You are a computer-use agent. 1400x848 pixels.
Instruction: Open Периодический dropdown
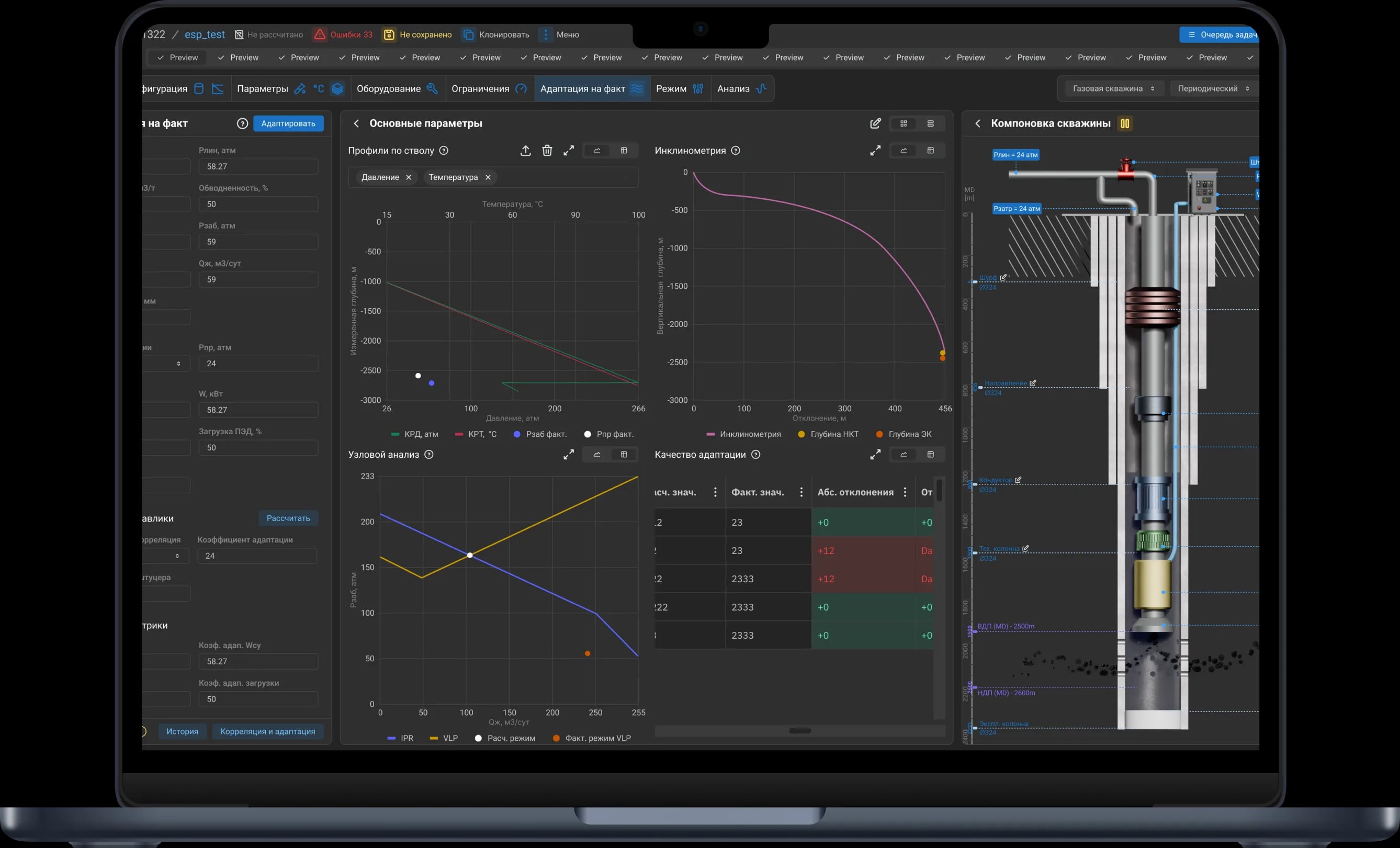(x=1213, y=88)
